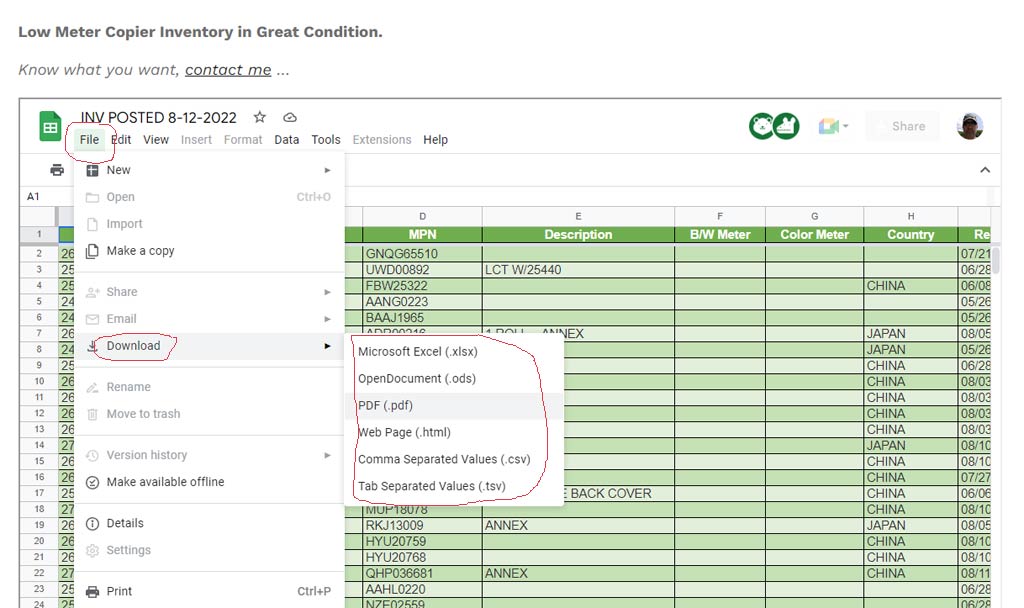Open the File menu

point(89,140)
